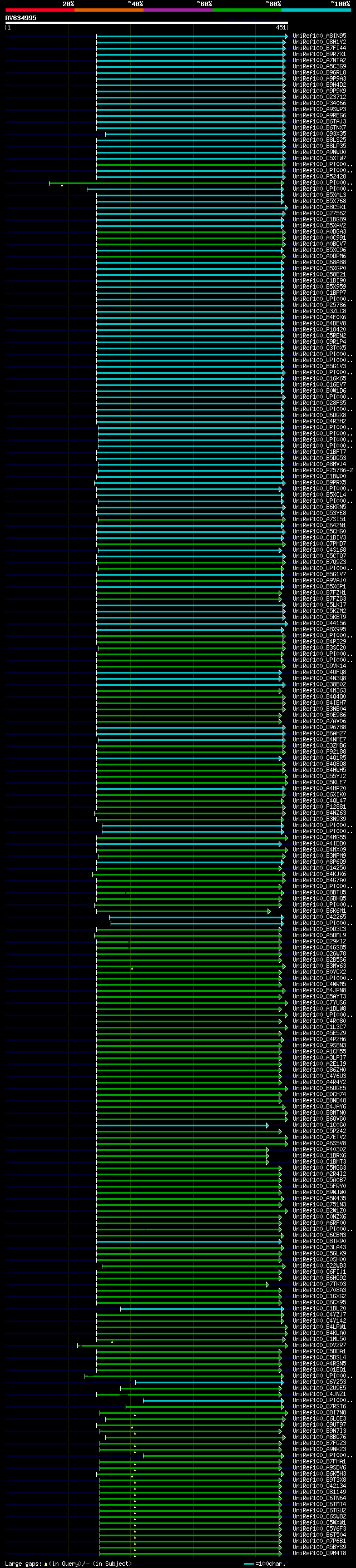Click the red ~20% identity scale segment

coord(39,10)
